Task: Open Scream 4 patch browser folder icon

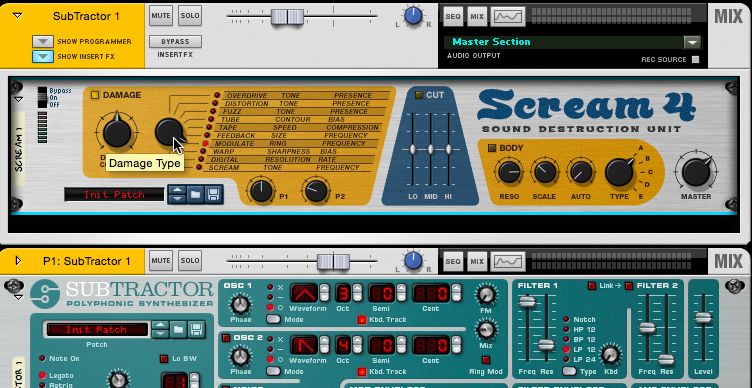Action: pos(195,195)
